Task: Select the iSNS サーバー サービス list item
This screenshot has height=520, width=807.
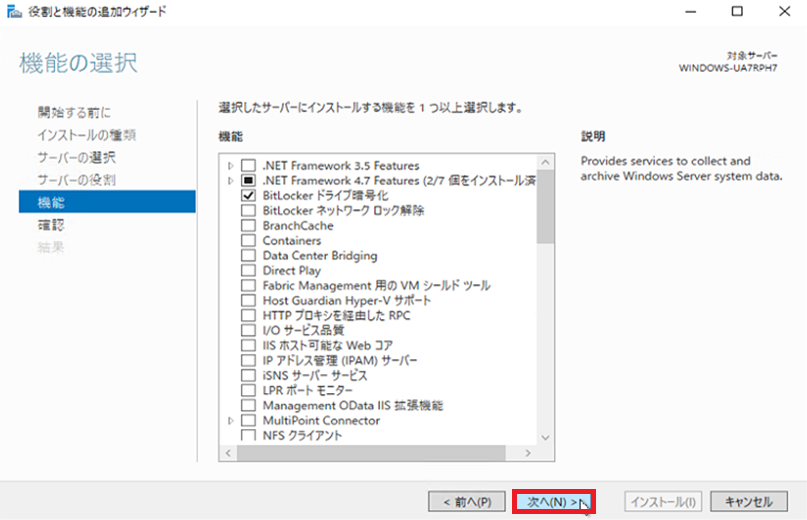Action: point(314,376)
